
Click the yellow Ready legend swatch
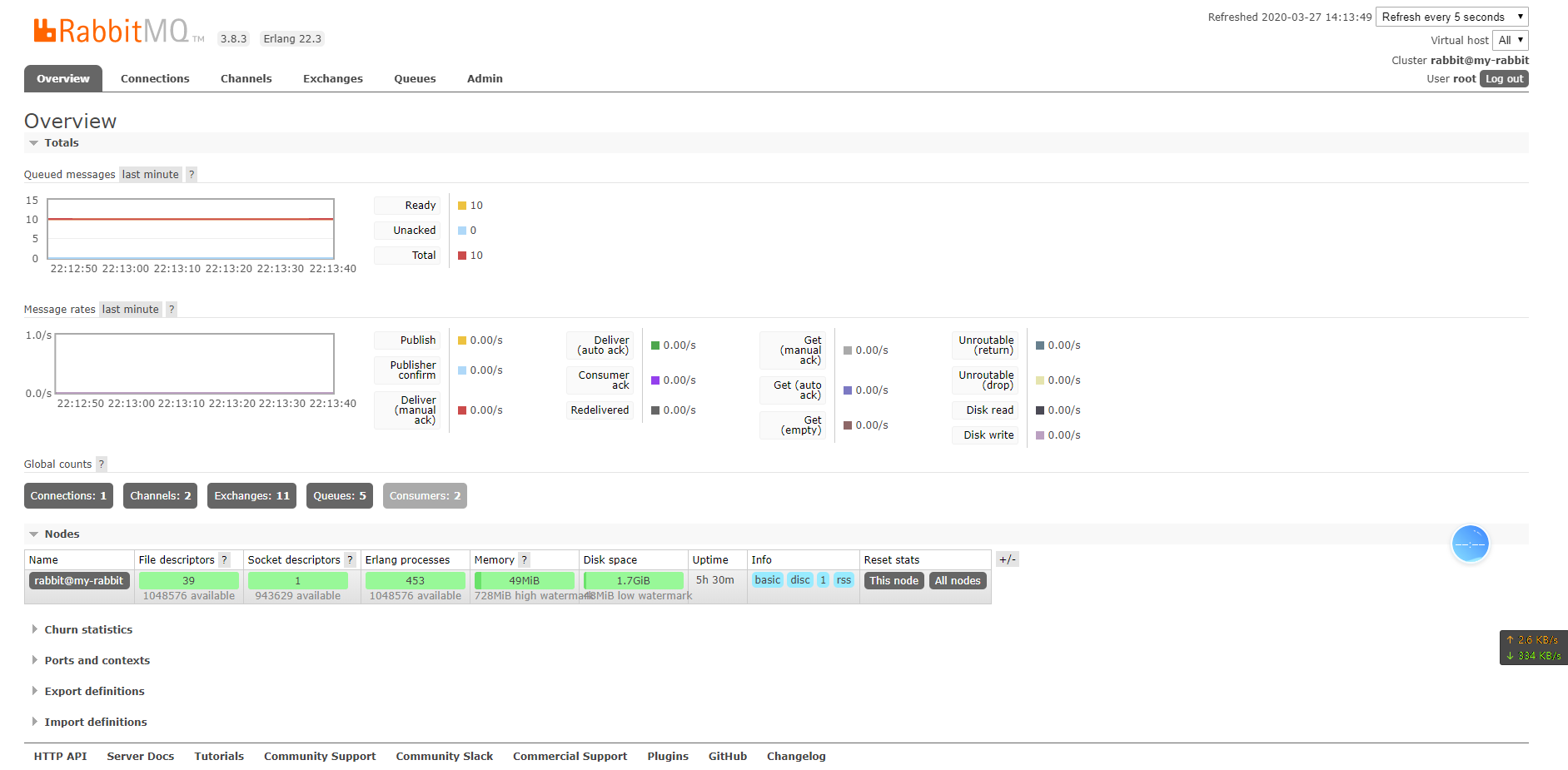pyautogui.click(x=462, y=206)
